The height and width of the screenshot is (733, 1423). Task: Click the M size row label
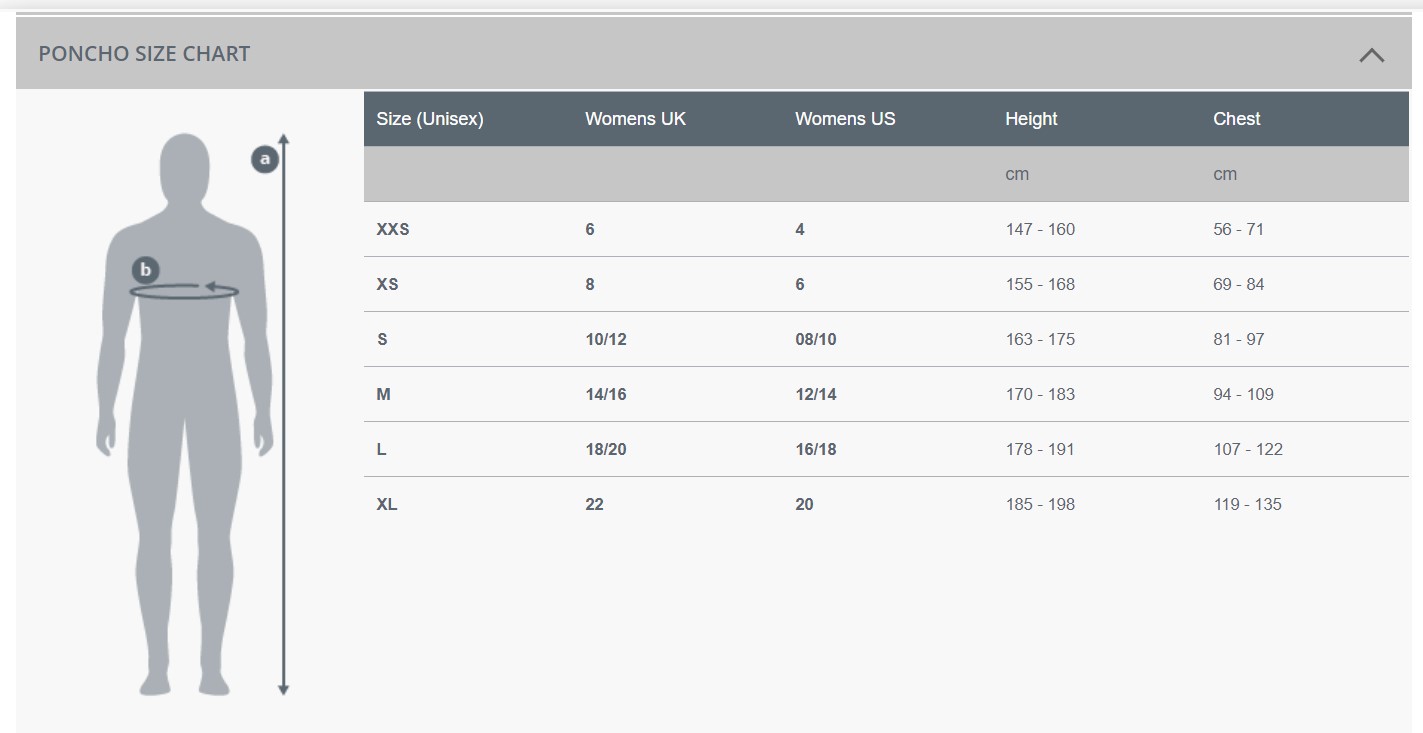pyautogui.click(x=383, y=395)
